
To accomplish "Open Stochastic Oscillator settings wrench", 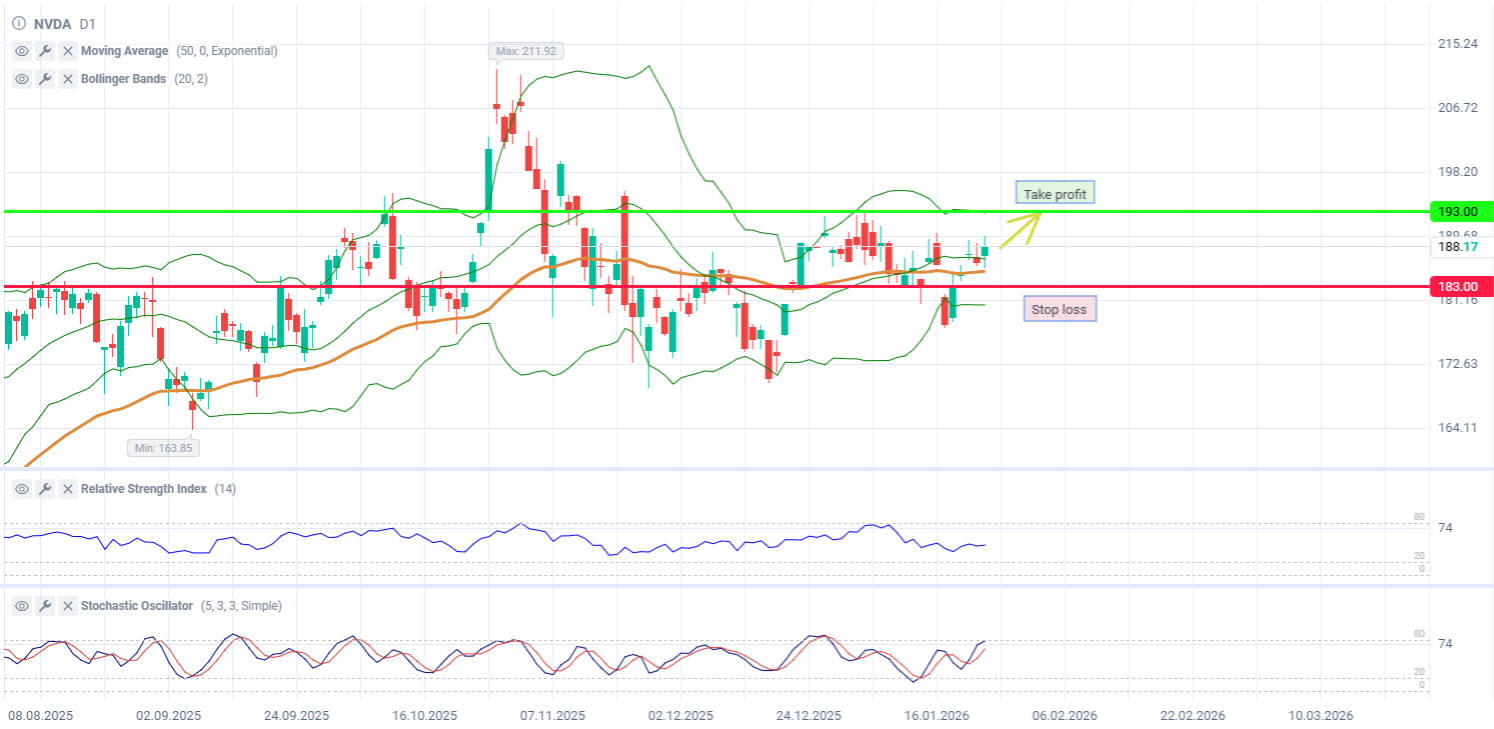I will [x=45, y=606].
